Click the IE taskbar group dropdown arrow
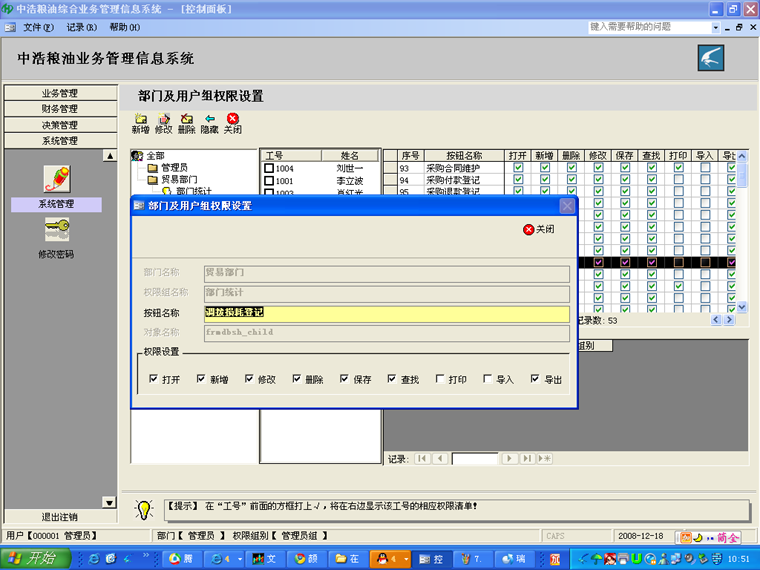 (x=239, y=559)
